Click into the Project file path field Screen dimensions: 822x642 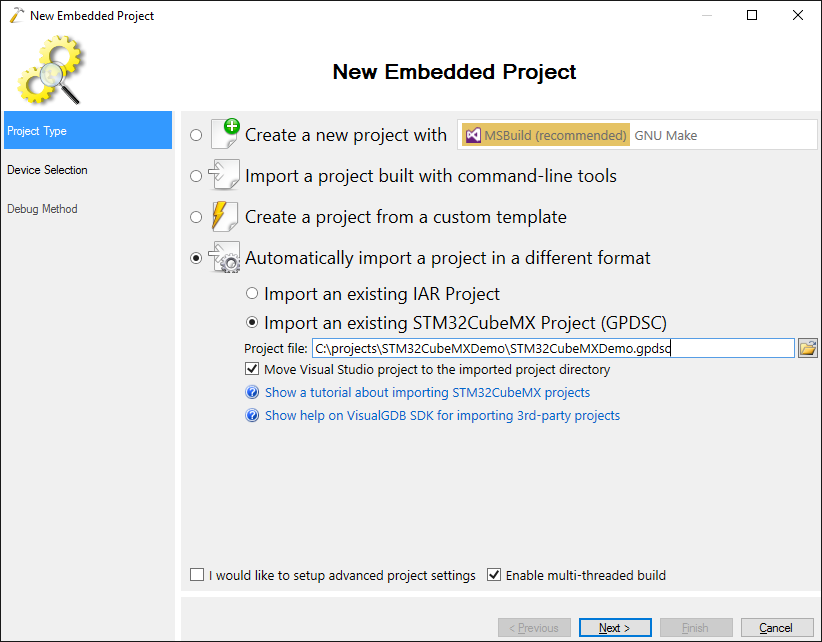tap(553, 349)
